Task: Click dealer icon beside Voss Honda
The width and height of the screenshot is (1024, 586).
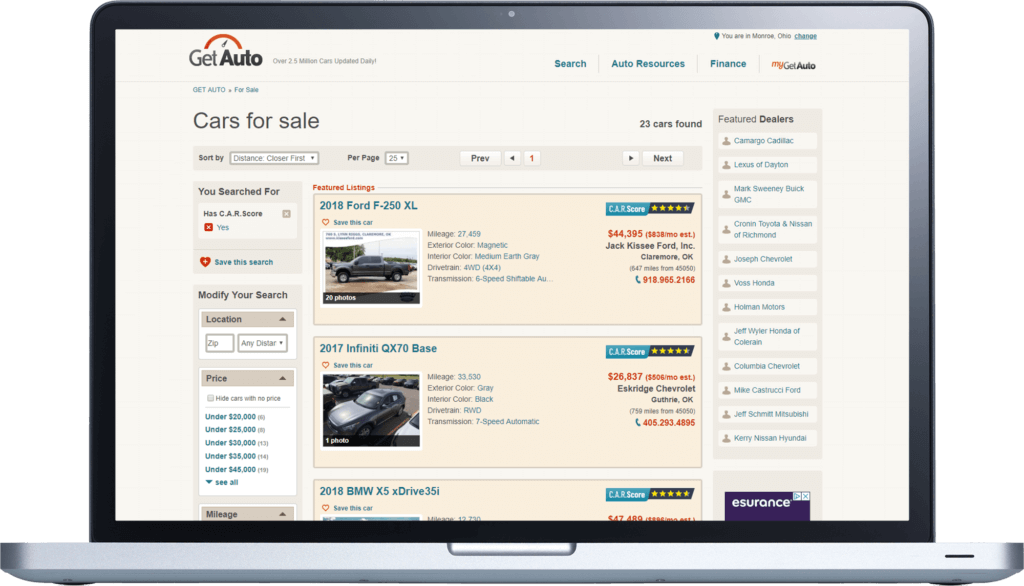Action: click(726, 284)
